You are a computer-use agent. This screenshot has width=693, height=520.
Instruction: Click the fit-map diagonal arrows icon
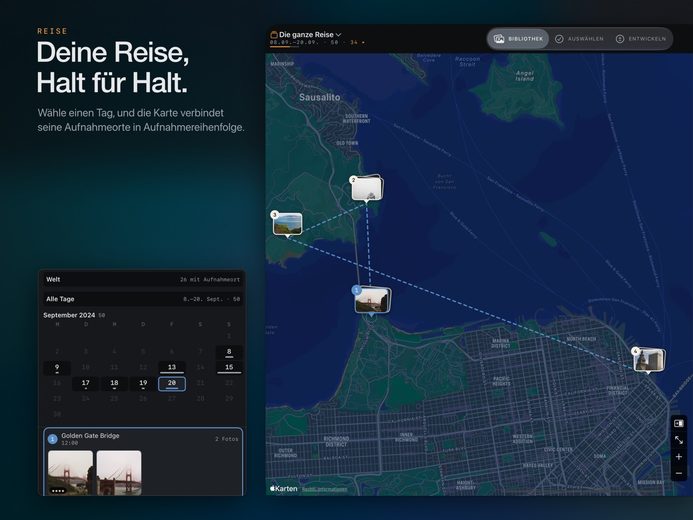[x=679, y=440]
